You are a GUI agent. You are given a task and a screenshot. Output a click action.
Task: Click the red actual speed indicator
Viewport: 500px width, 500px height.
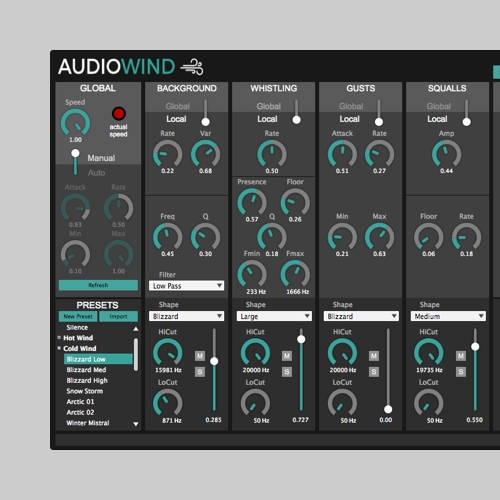coord(119,114)
